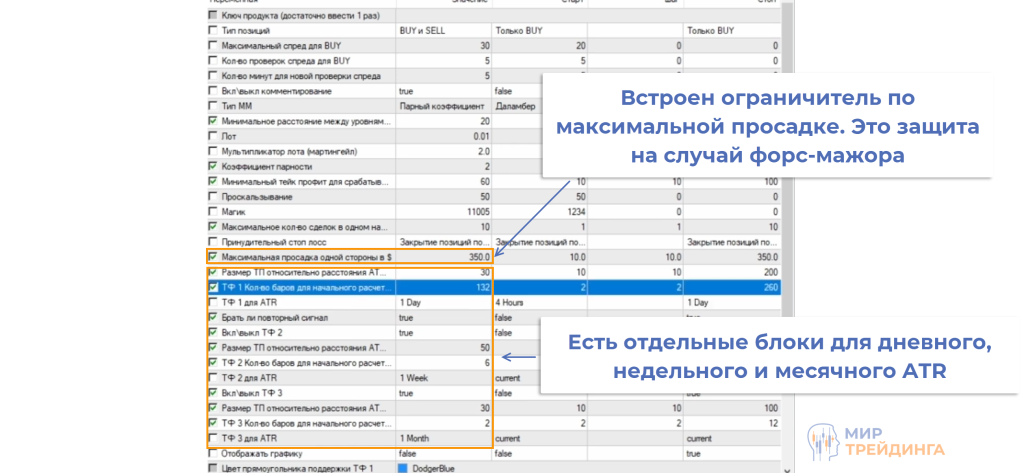Enable the Лот parameter checkbox
This screenshot has width=1024, height=473.
(212, 136)
